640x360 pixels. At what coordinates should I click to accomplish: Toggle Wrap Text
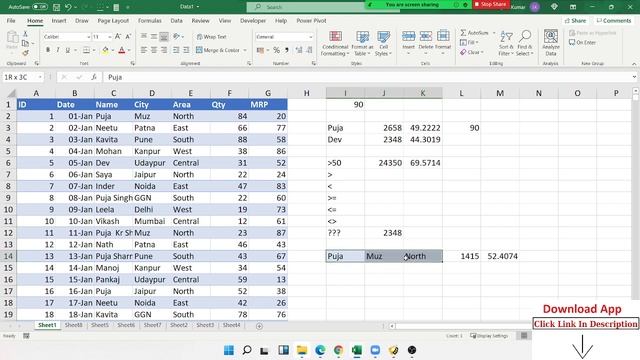click(211, 37)
